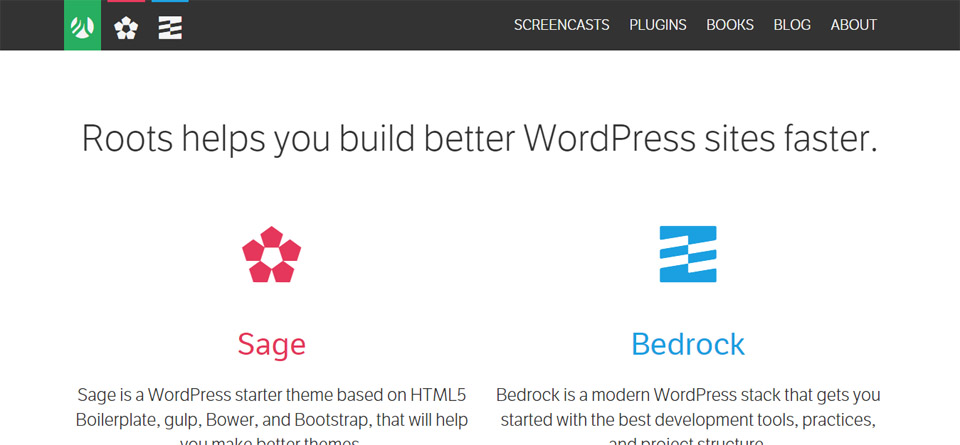This screenshot has width=960, height=445.
Task: Select the Sage flower icon in navbar
Action: 126,28
